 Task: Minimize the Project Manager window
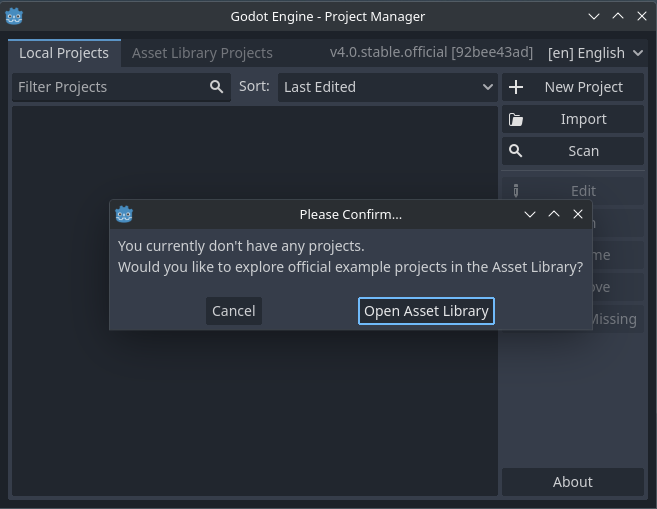tap(594, 17)
